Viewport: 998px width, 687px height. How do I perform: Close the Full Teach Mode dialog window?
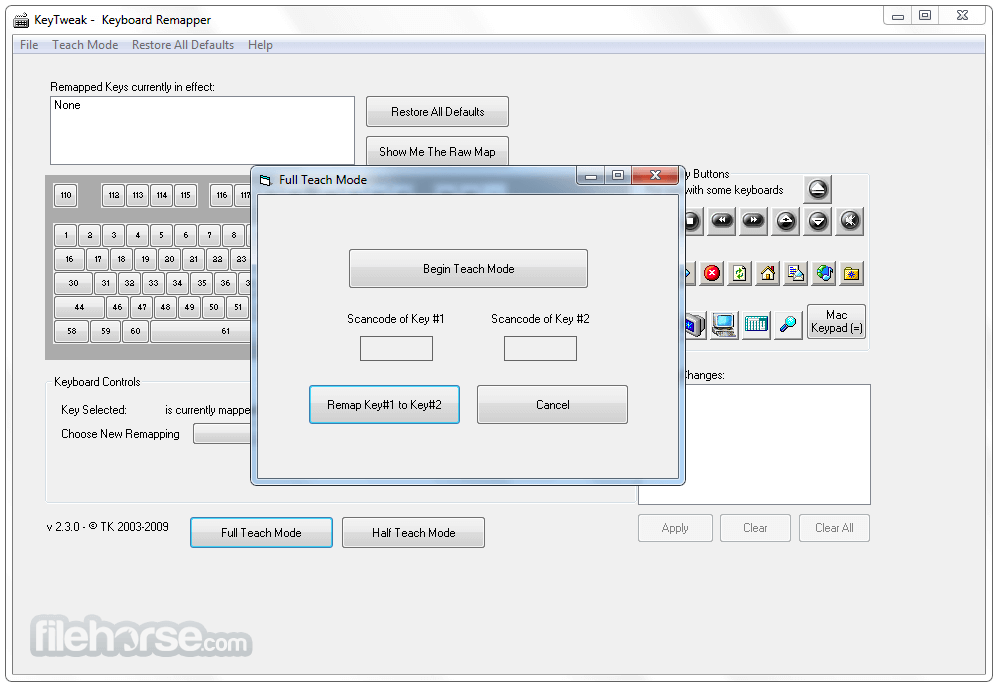(x=655, y=175)
